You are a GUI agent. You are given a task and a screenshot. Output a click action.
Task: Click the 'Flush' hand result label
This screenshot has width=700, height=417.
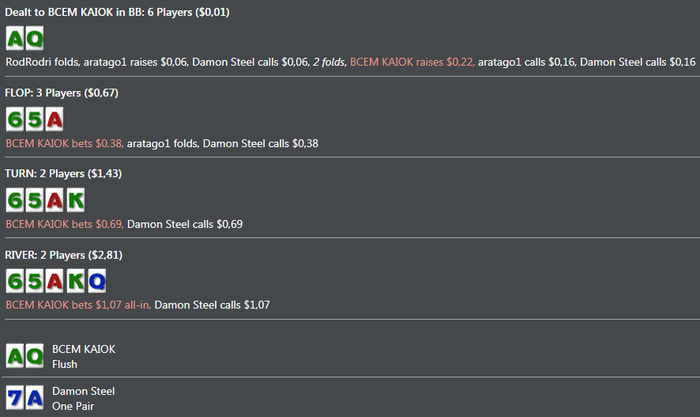pos(65,365)
